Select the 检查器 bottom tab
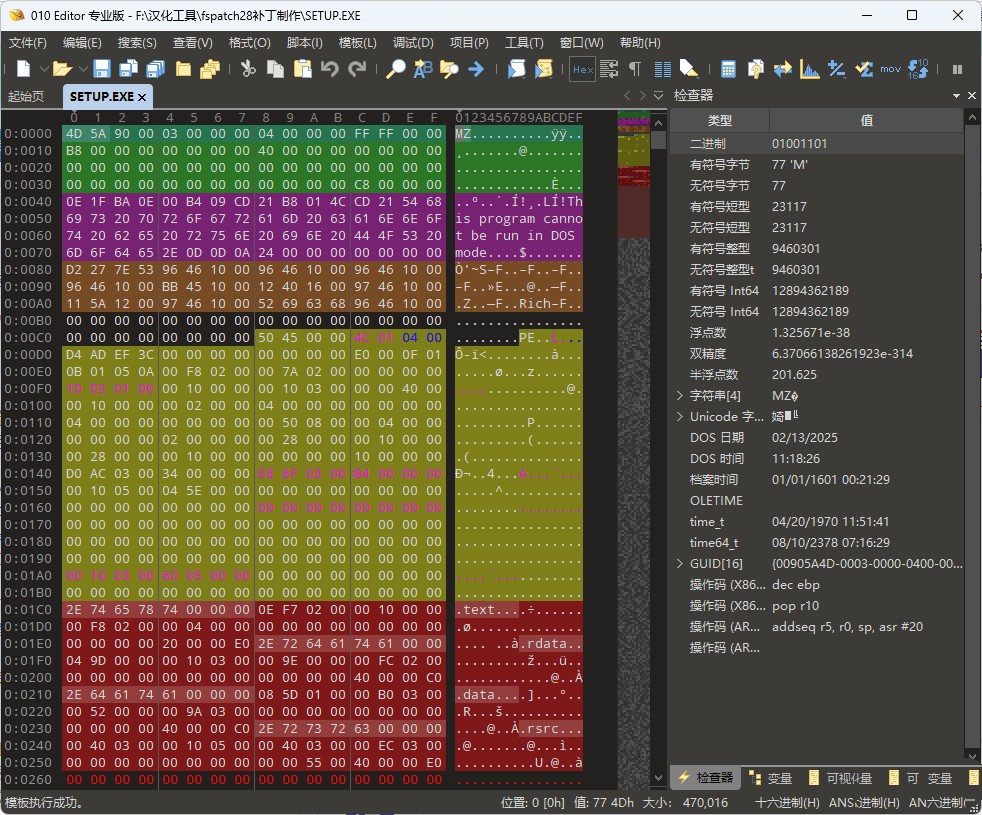982x815 pixels. [705, 777]
